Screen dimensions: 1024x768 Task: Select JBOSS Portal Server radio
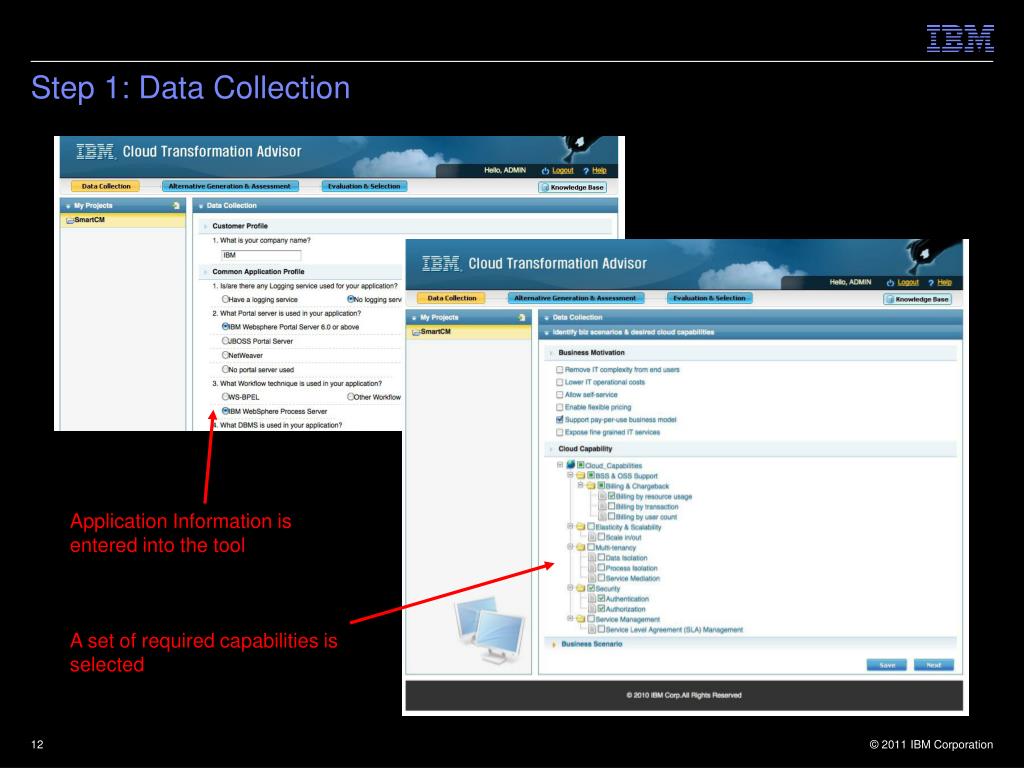pyautogui.click(x=225, y=341)
